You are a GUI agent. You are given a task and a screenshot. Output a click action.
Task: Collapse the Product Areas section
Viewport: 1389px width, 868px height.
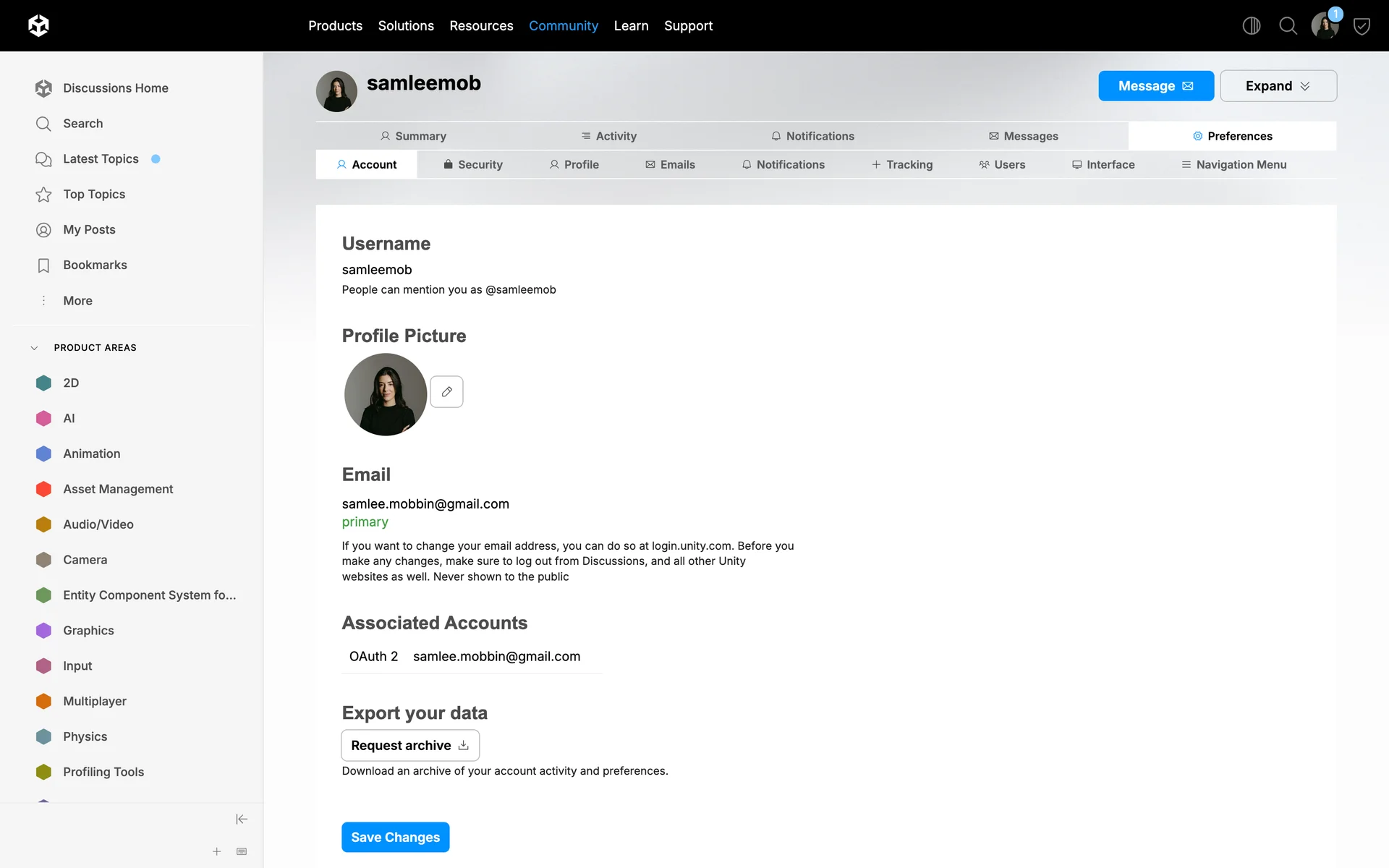coord(34,348)
